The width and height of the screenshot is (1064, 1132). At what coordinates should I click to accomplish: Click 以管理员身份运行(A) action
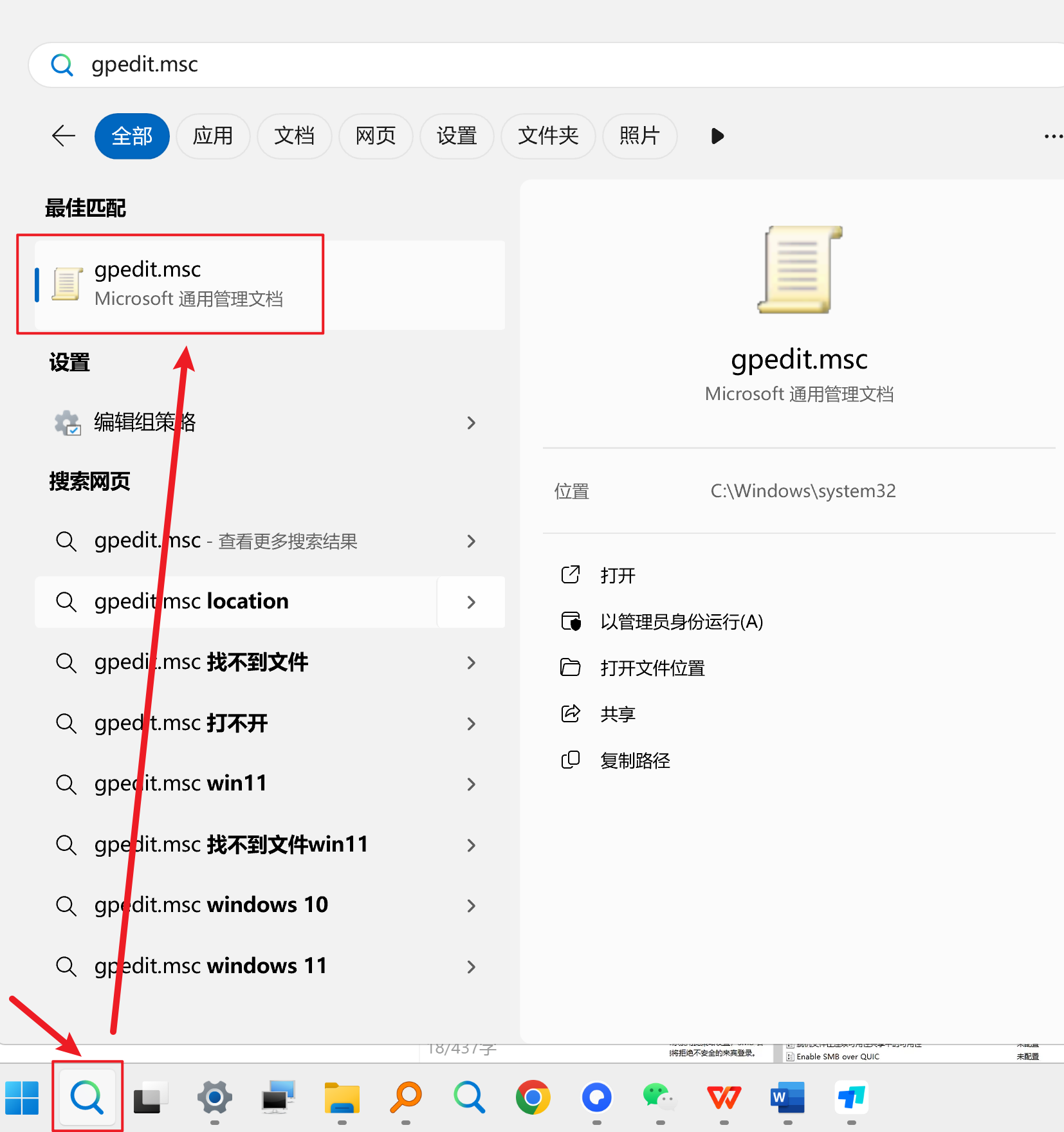(x=681, y=622)
